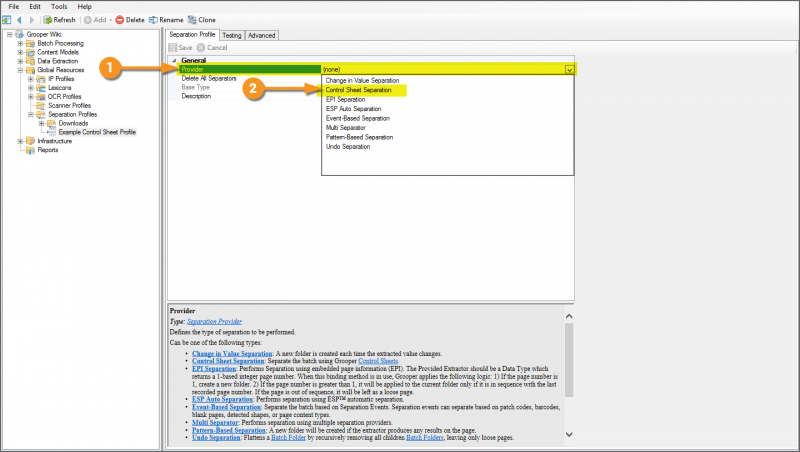Viewport: 800px width, 452px height.
Task: Open the Provider dropdown arrow
Action: [569, 69]
